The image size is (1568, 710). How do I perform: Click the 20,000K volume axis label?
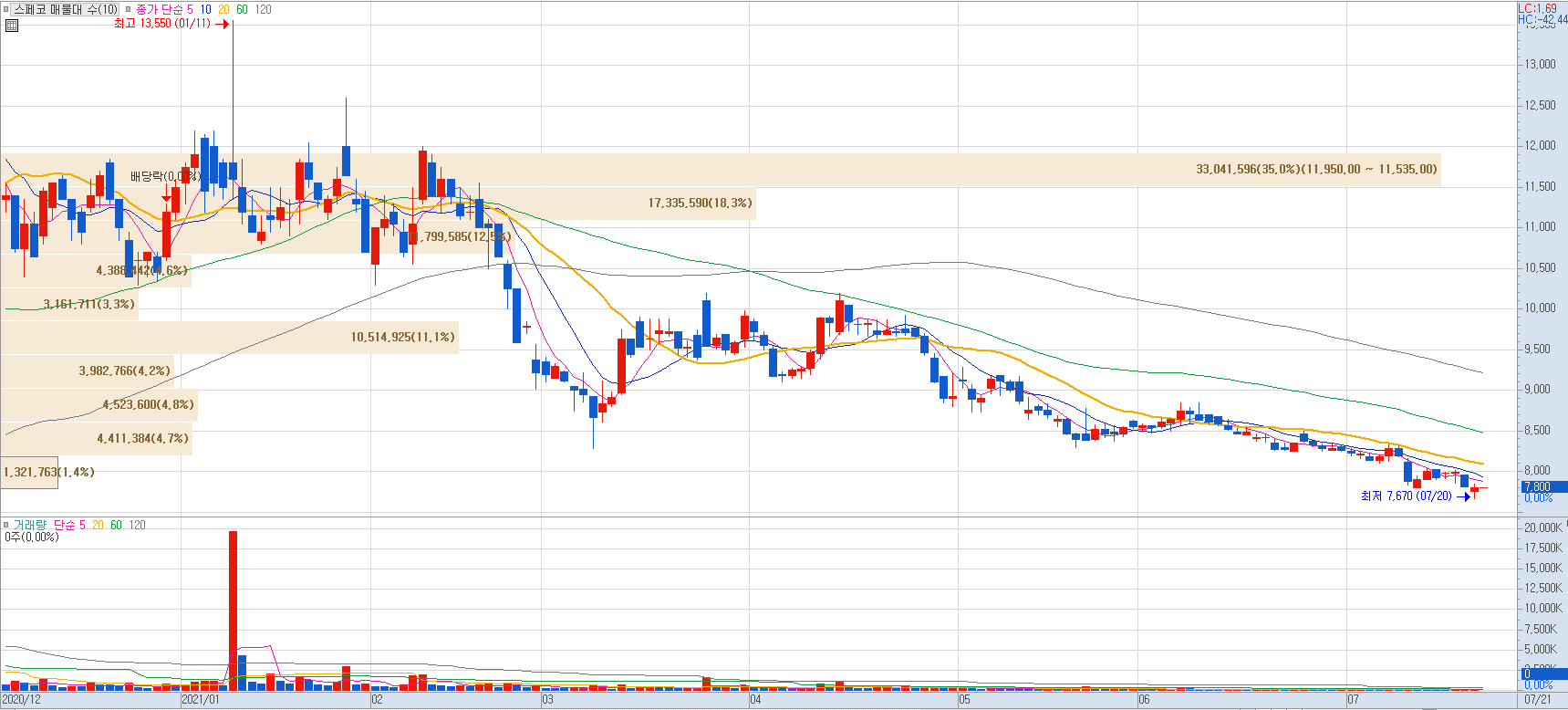(x=1543, y=527)
